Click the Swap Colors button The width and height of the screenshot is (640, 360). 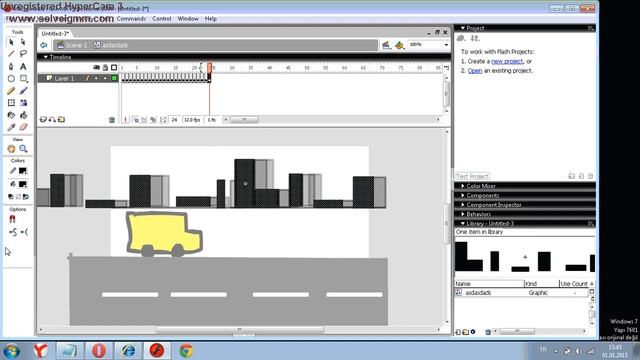tap(26, 197)
